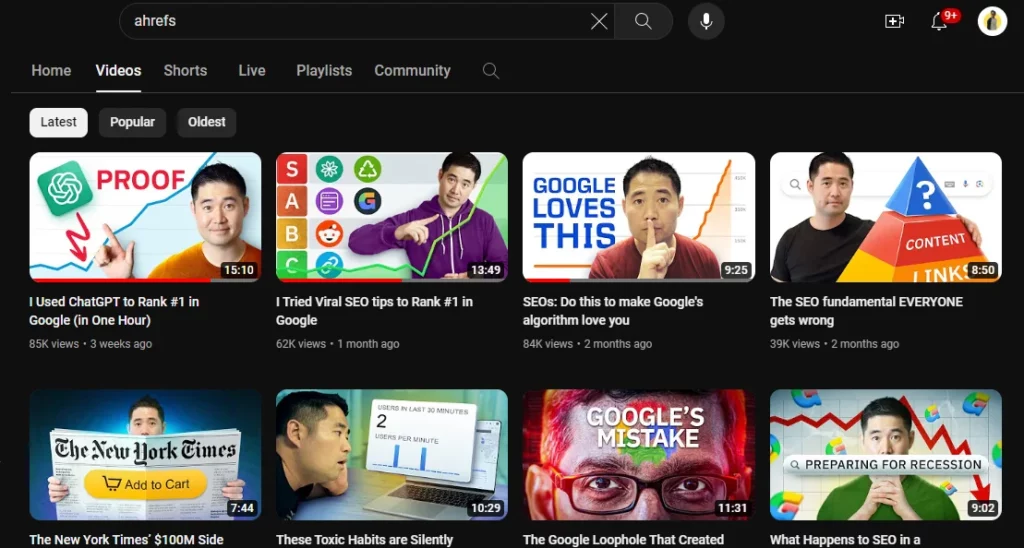The image size is (1024, 548).
Task: Sort videos by Latest
Action: [x=59, y=122]
